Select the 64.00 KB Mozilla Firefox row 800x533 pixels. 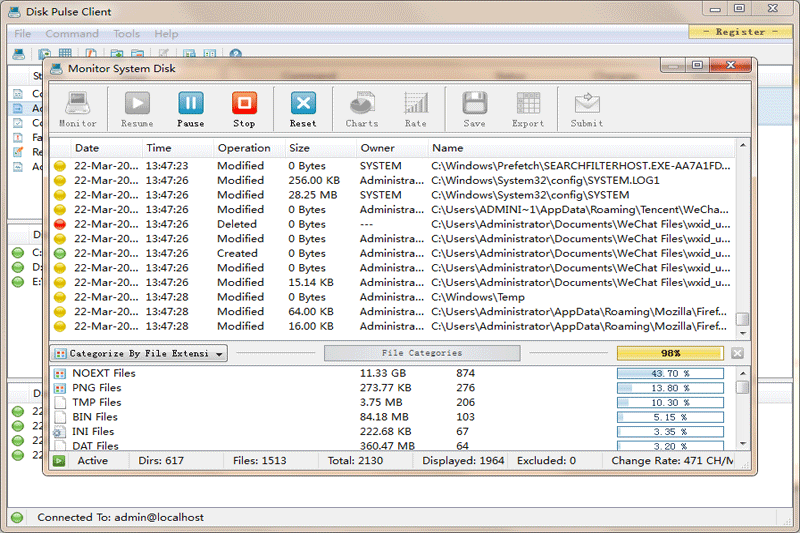[393, 312]
